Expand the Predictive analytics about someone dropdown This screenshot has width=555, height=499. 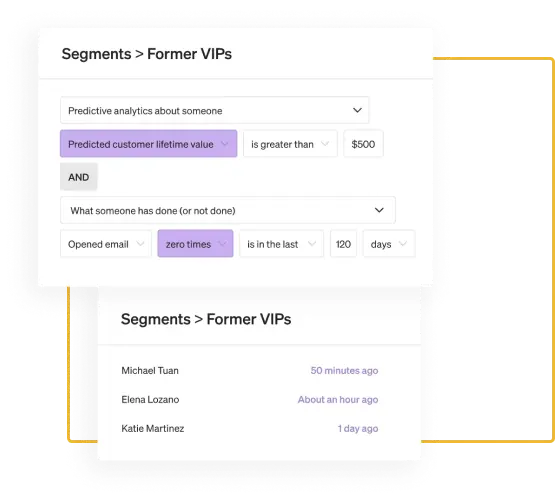(x=214, y=110)
